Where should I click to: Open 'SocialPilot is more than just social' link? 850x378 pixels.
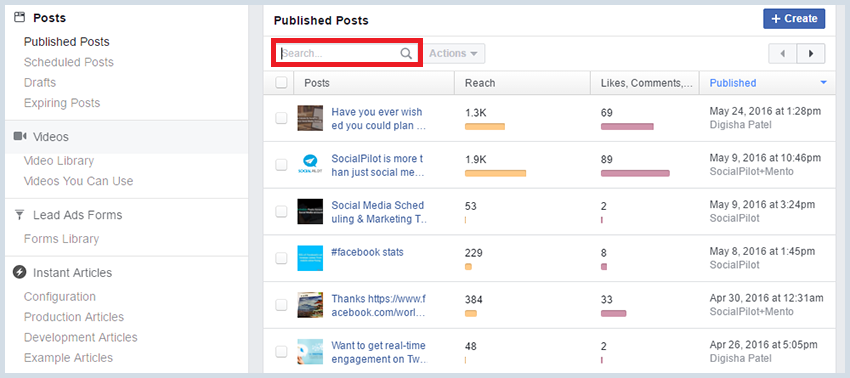378,165
